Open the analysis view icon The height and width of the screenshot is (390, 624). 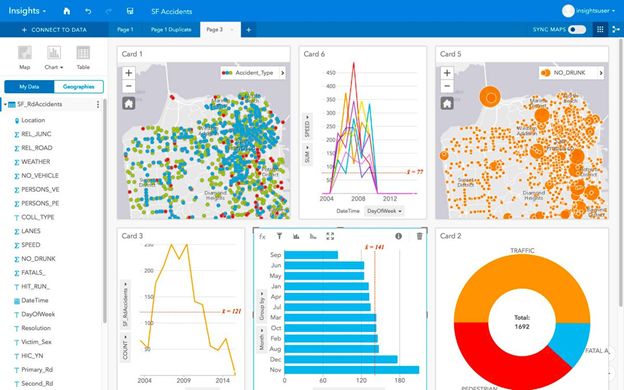pyautogui.click(x=616, y=29)
